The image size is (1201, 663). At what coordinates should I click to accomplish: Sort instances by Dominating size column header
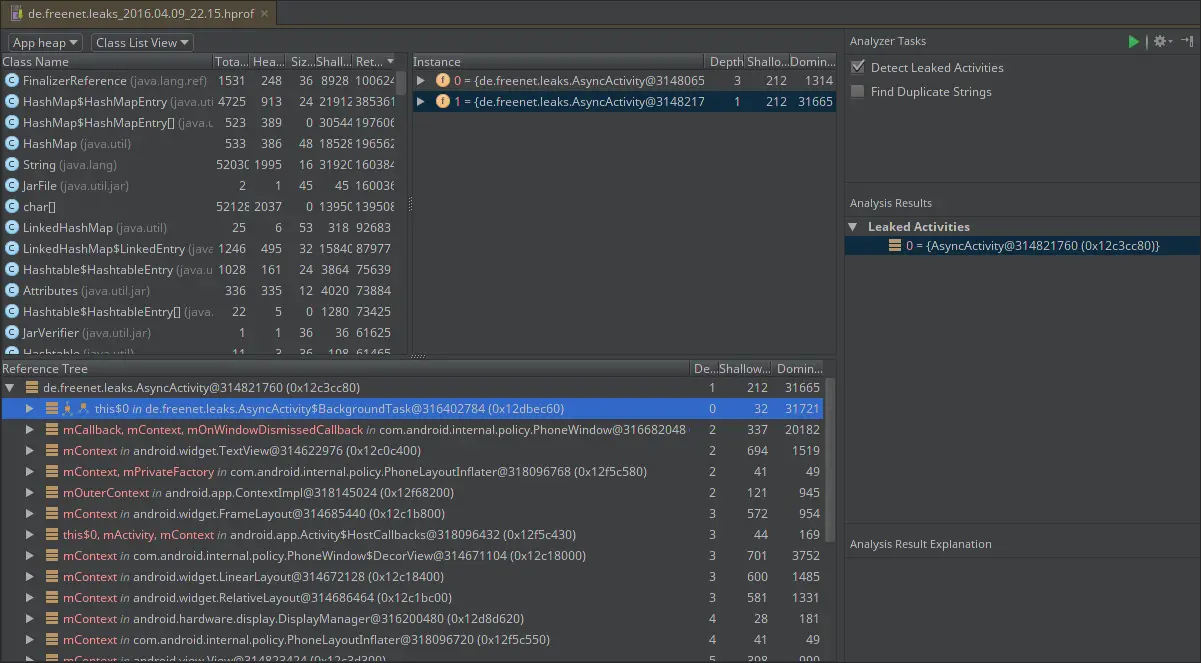click(x=811, y=61)
